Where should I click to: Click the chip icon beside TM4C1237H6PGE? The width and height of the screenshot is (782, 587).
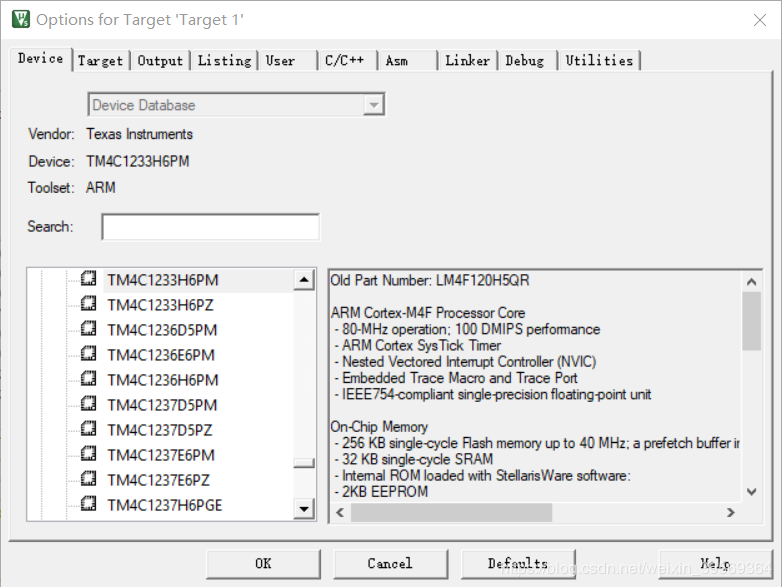pyautogui.click(x=88, y=503)
